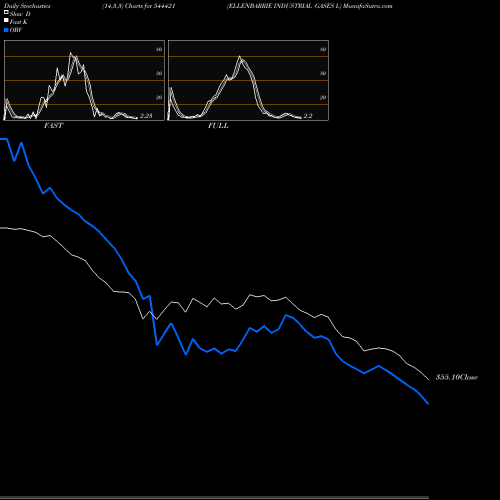Click the 355.10Close price label
The height and width of the screenshot is (500, 500).
(x=457, y=377)
